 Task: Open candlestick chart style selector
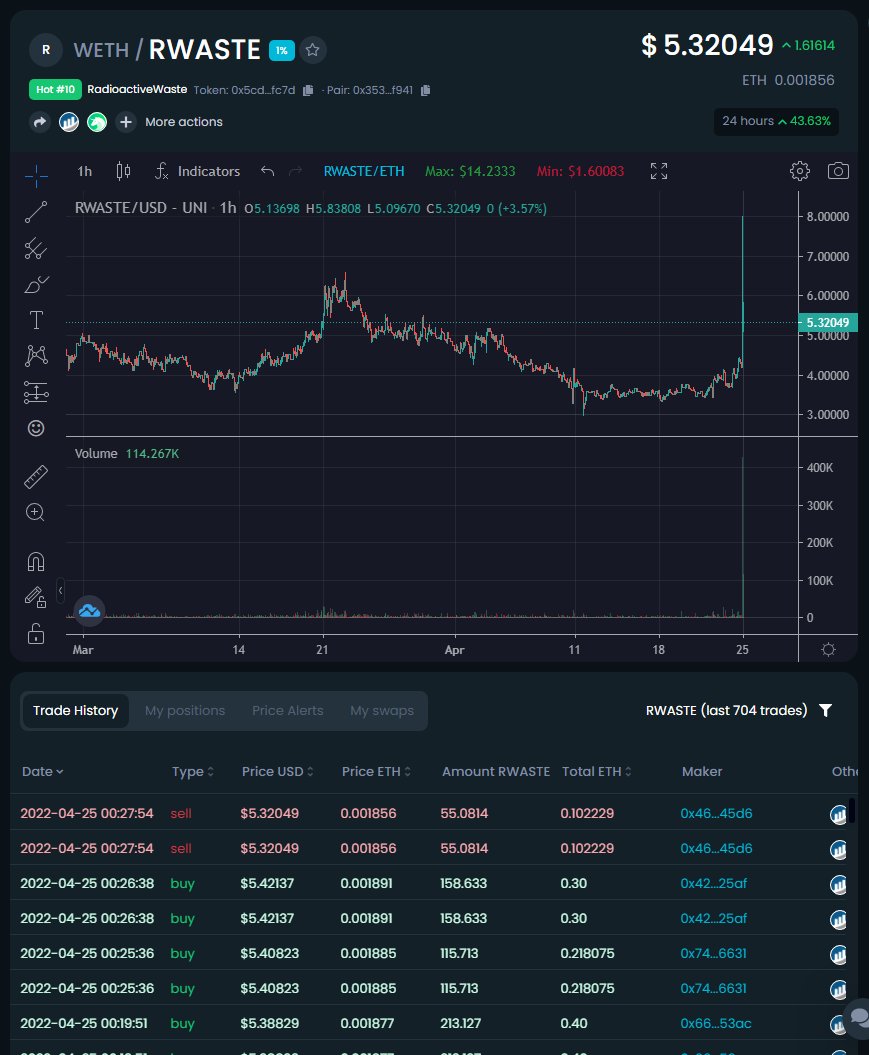coord(123,171)
